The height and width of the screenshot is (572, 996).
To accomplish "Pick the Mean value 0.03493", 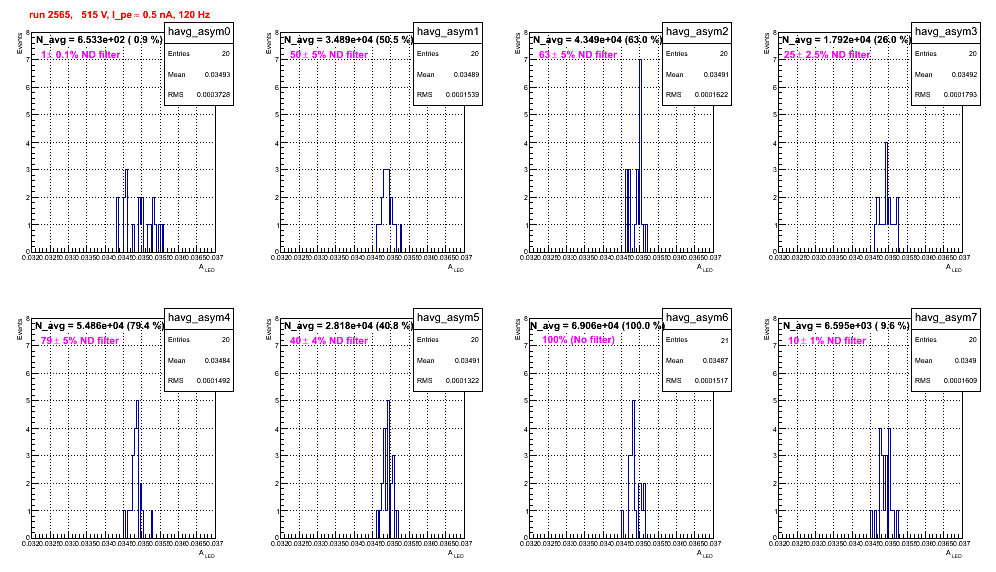I will click(x=217, y=74).
